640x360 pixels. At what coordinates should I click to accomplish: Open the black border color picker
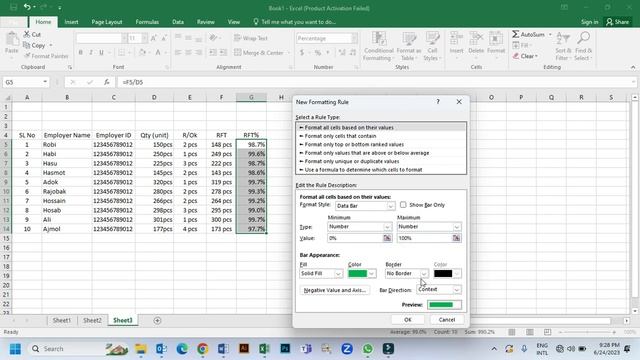pyautogui.click(x=447, y=273)
